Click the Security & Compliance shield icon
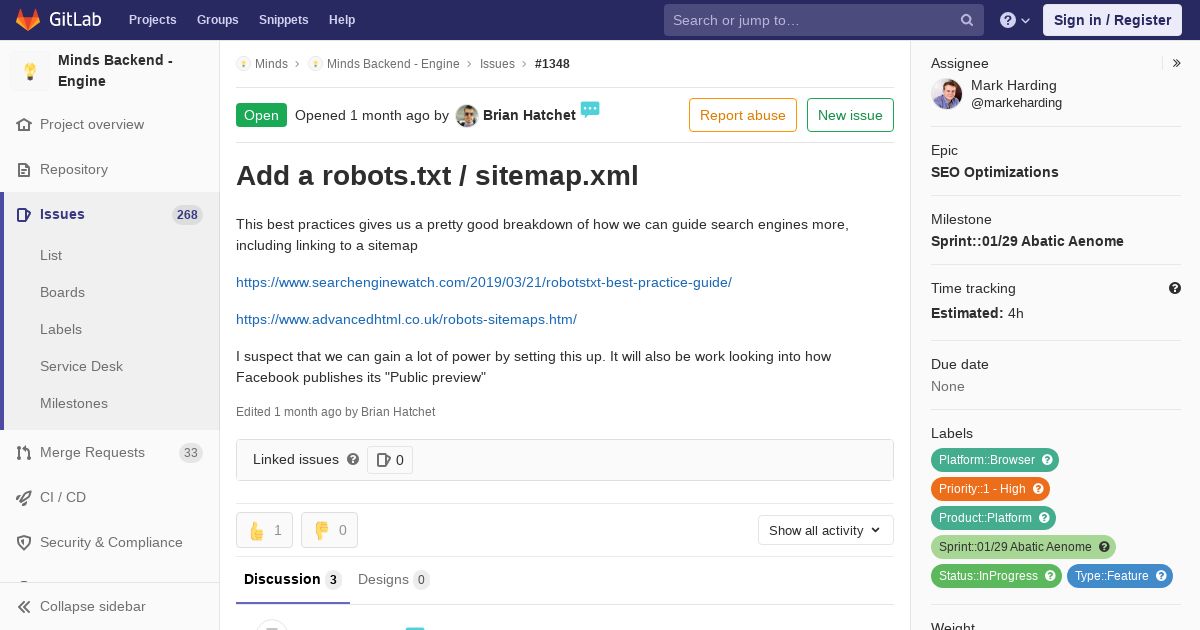Screen dimensions: 1200x630 point(24,543)
